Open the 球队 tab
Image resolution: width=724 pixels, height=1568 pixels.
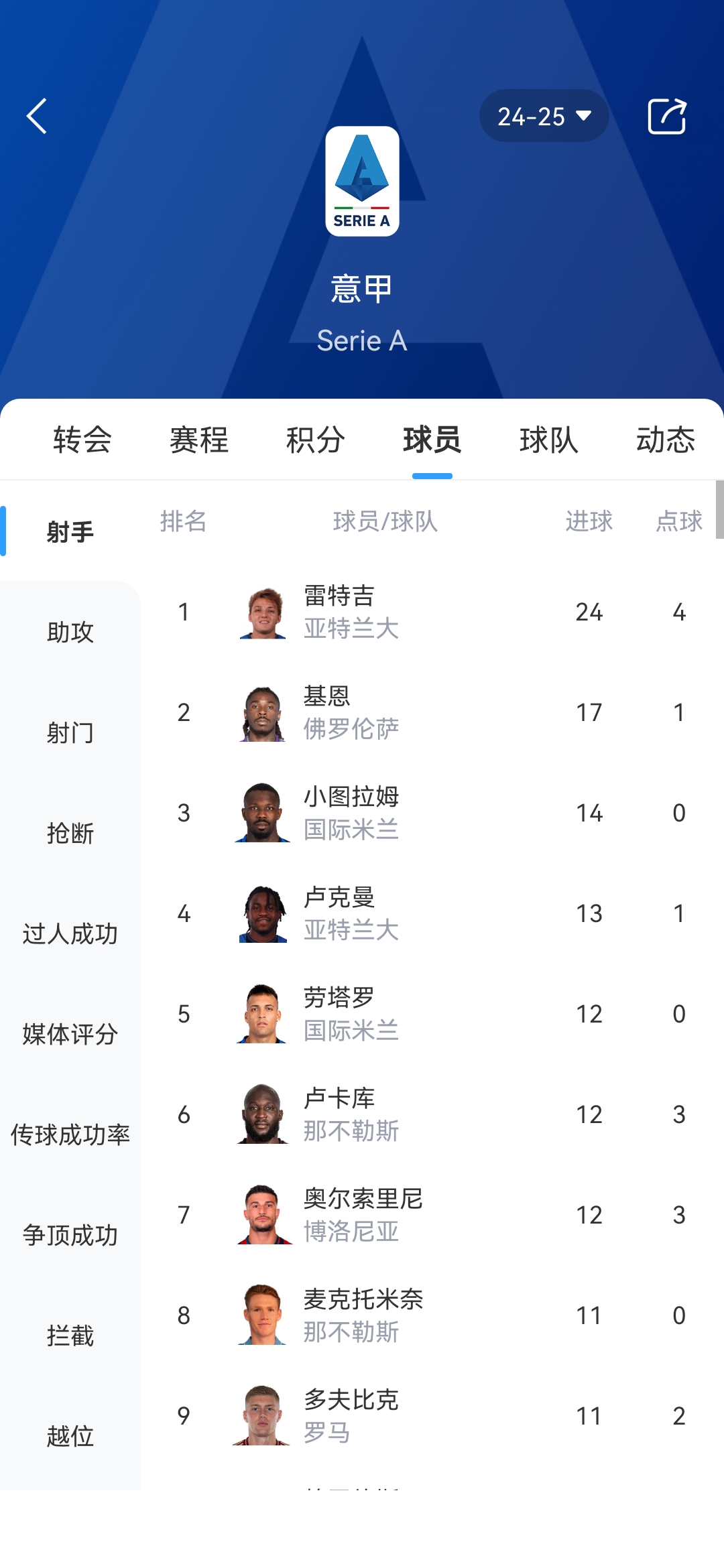pos(549,440)
